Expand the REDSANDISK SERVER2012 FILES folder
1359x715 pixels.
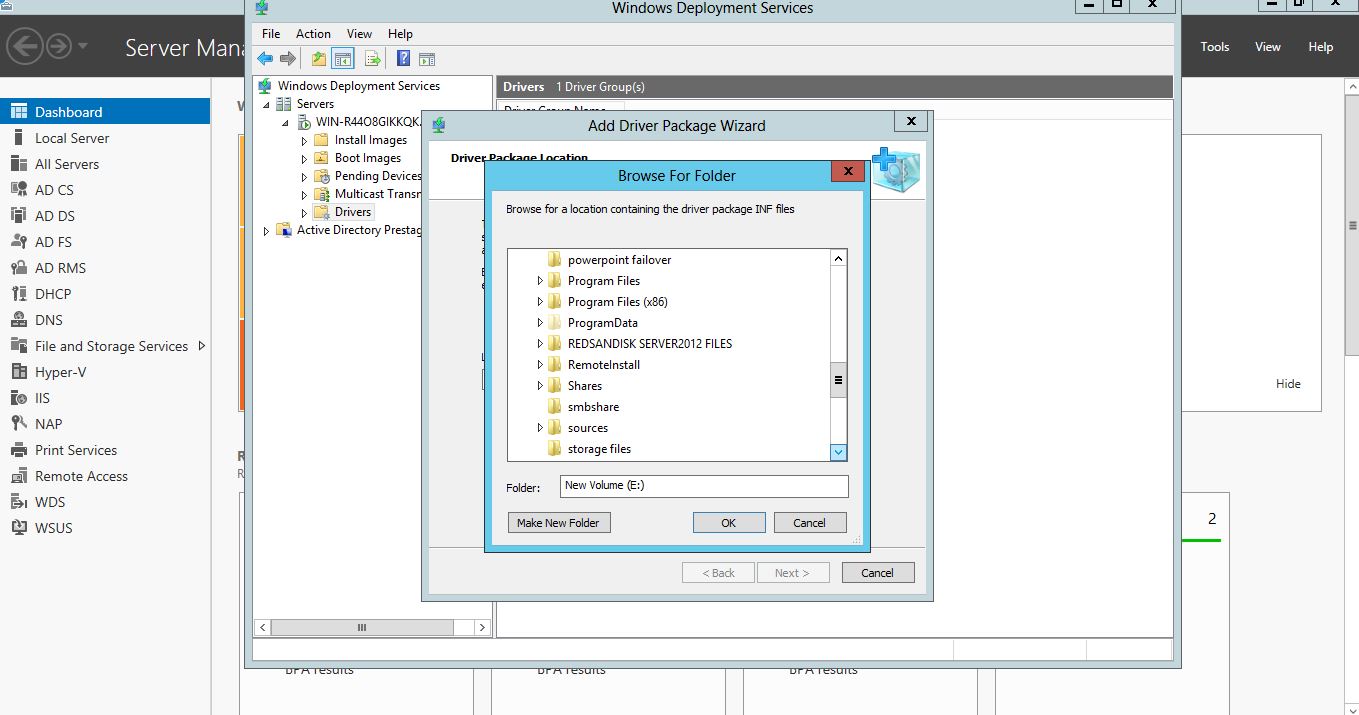[x=541, y=344]
